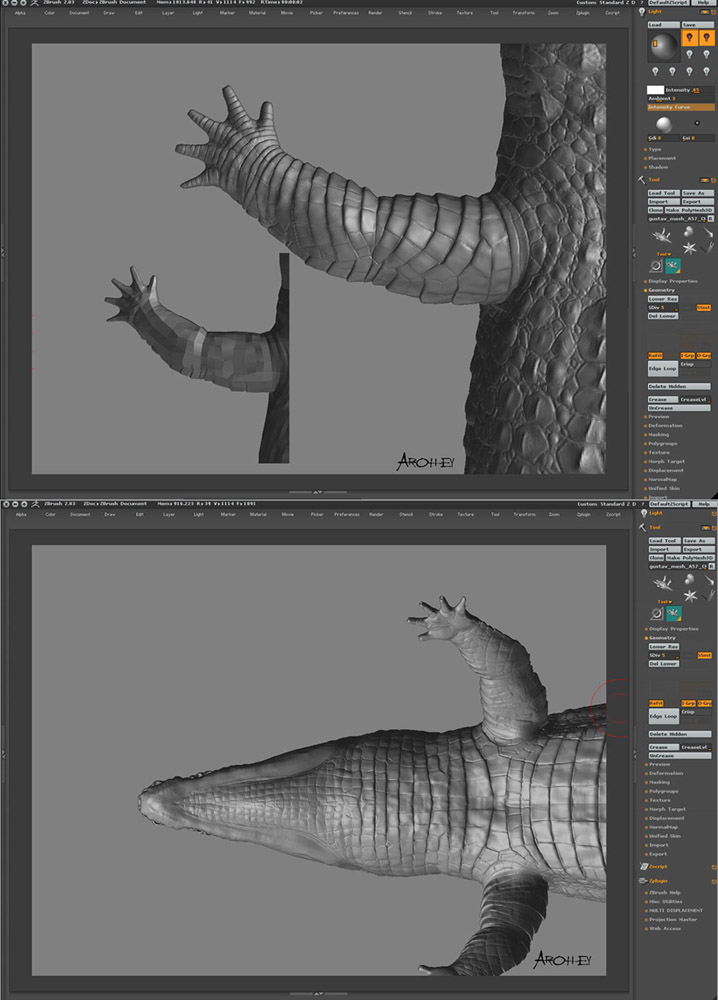The image size is (718, 1000).
Task: Expand Projection Master under Zplugin
Action: pyautogui.click(x=673, y=920)
